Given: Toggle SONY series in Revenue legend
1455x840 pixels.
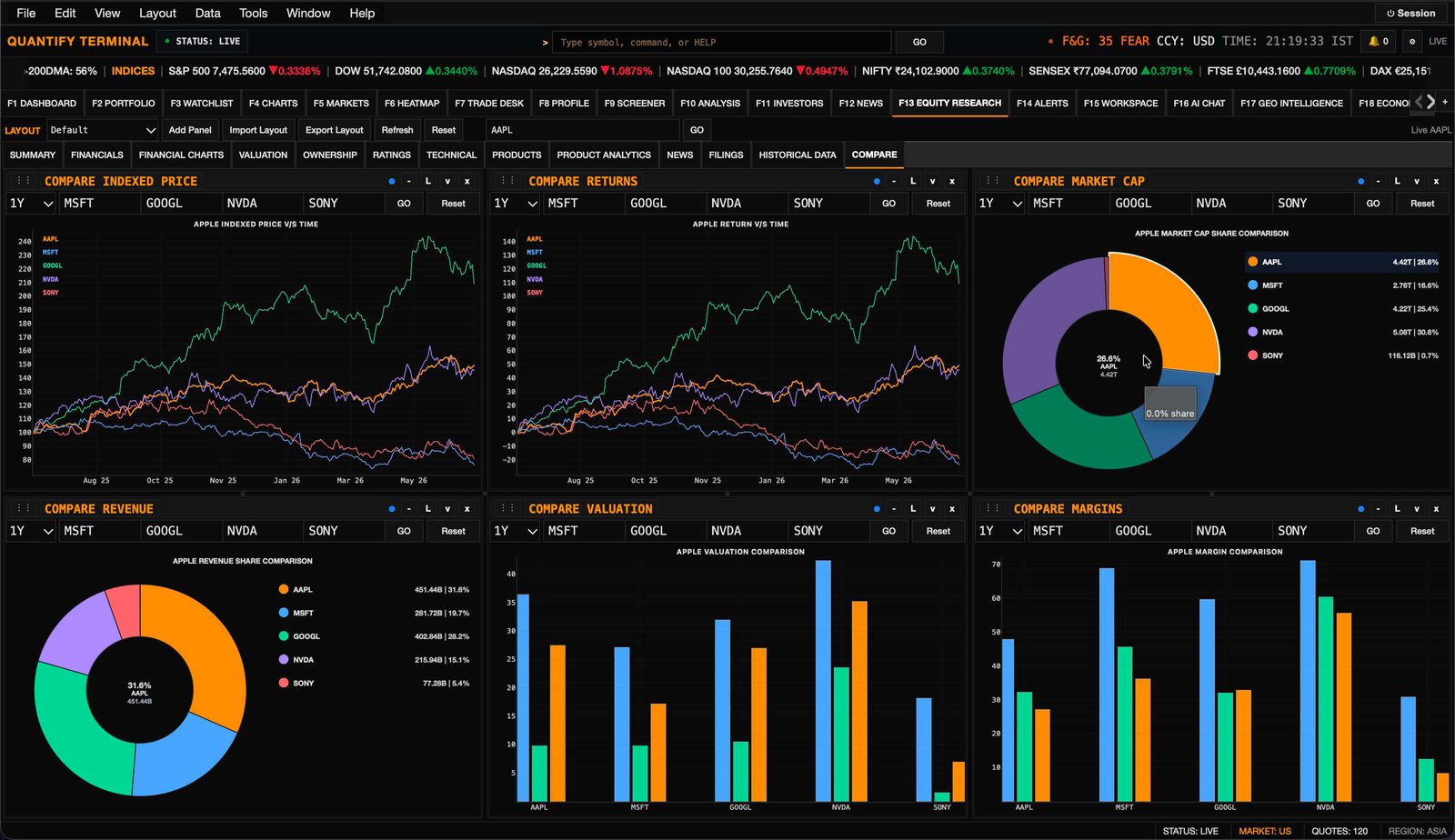Looking at the screenshot, I should tap(374, 683).
